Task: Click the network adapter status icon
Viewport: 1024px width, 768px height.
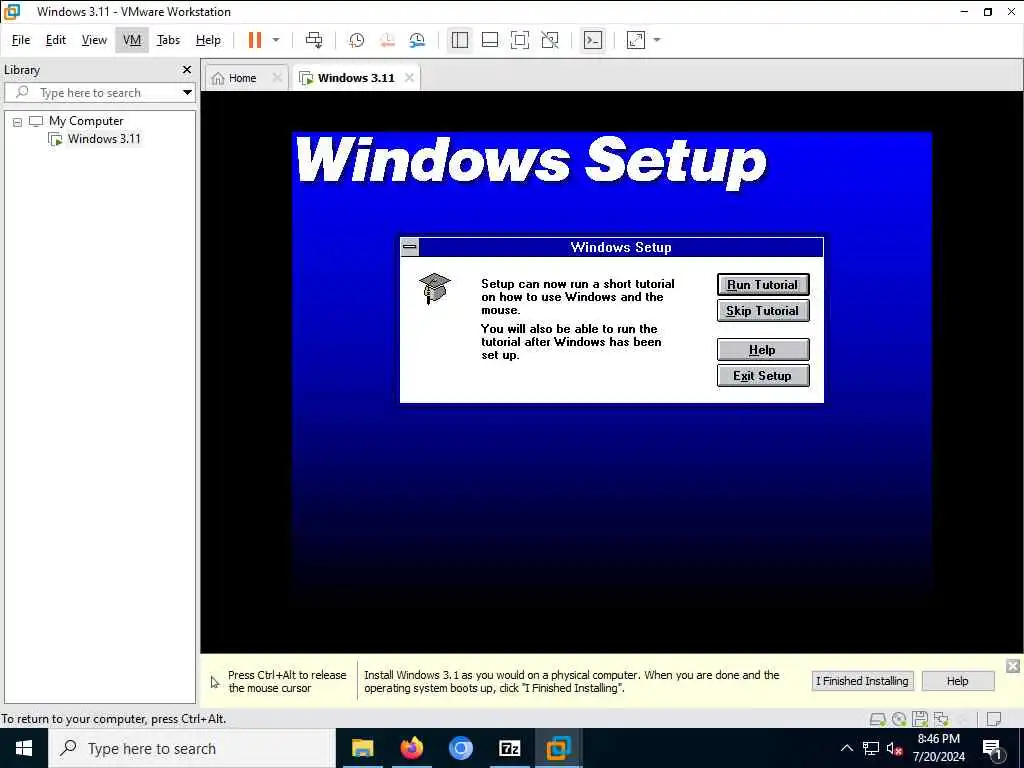Action: click(940, 719)
